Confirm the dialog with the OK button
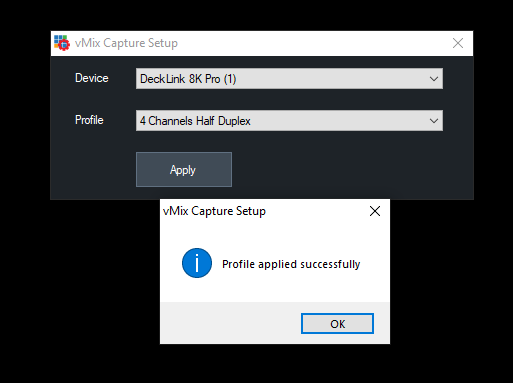 tap(337, 323)
